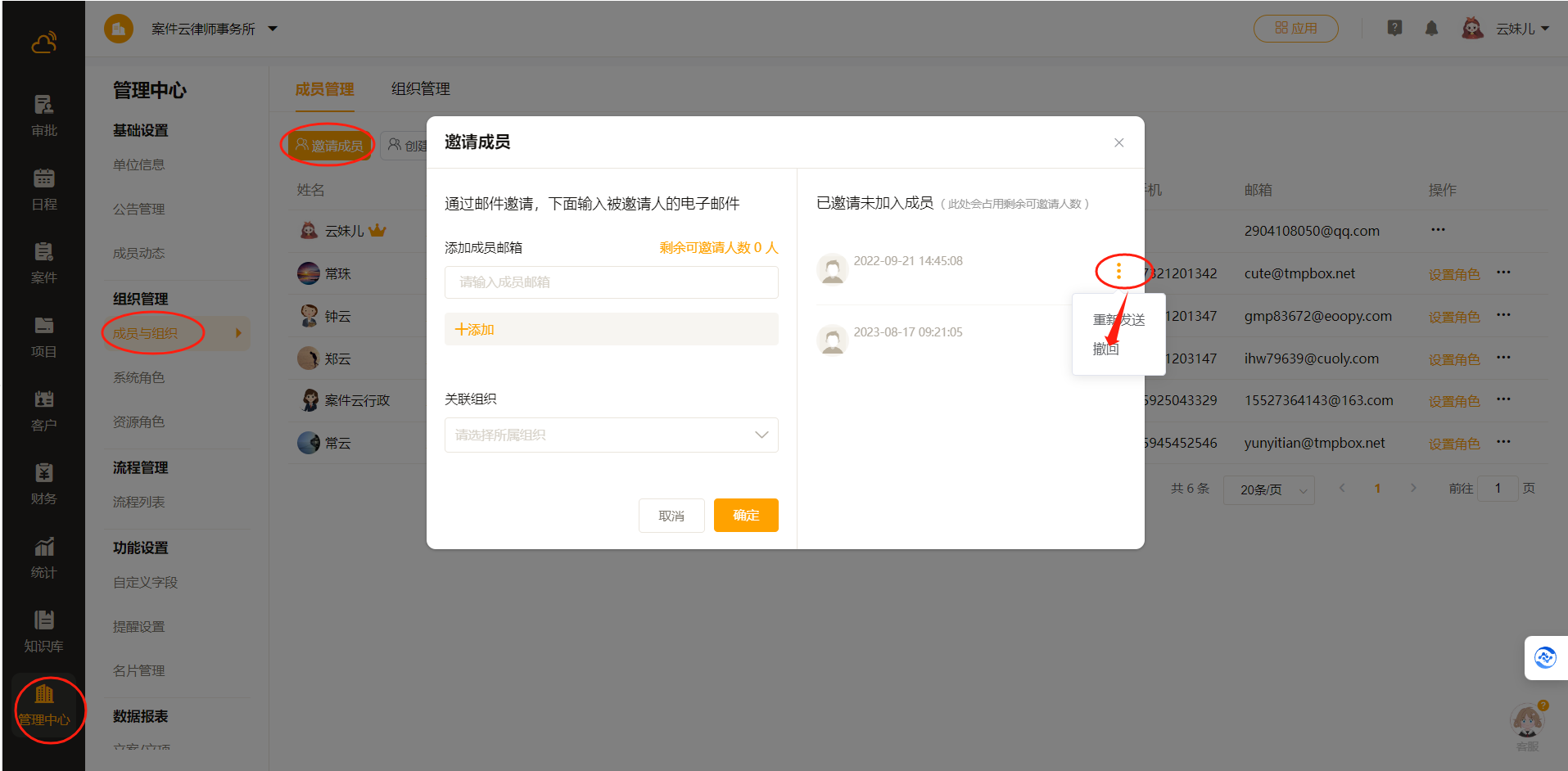Viewport: 1568px width, 771px height.
Task: Click the 请输入成员邮箱 email input field
Action: (611, 282)
